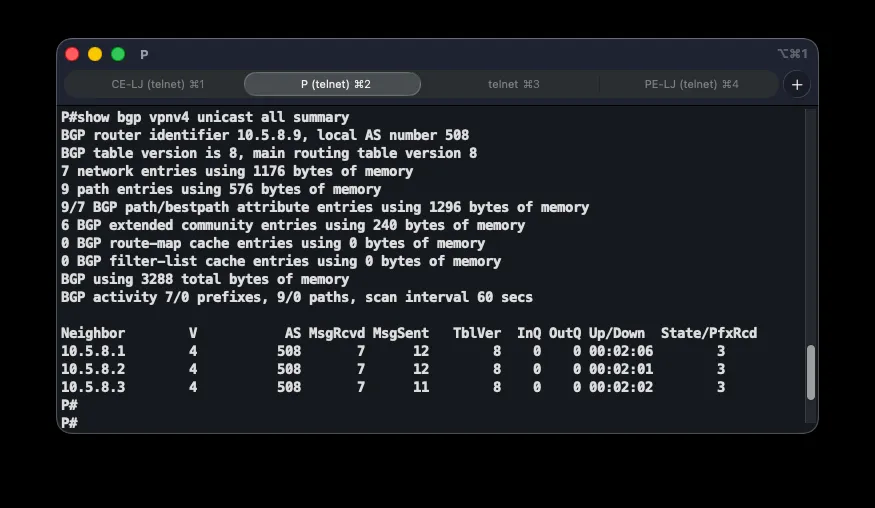875x508 pixels.
Task: Click uptime value 00:02:02
Action: click(x=621, y=387)
